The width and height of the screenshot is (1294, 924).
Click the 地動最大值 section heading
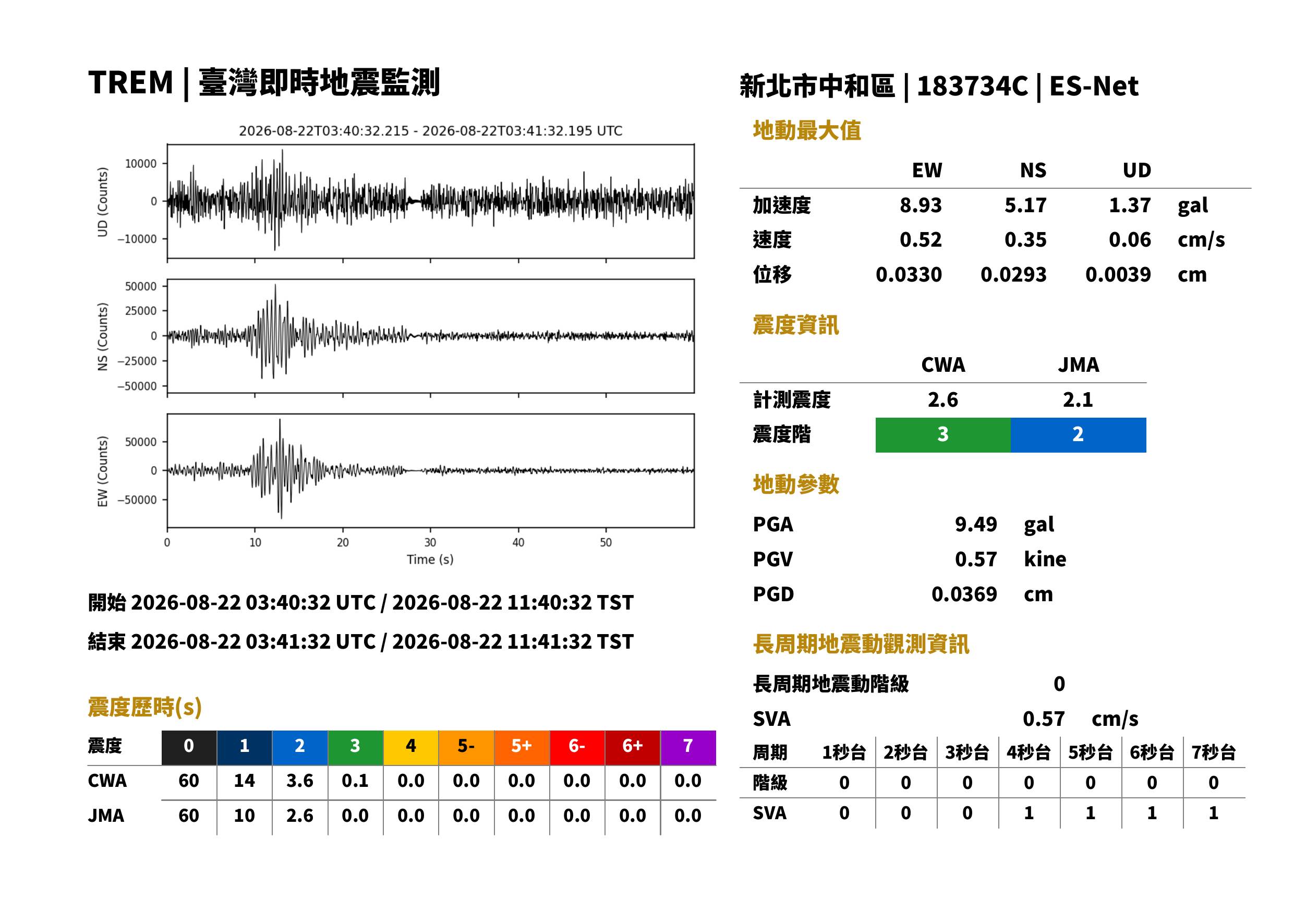click(x=807, y=130)
